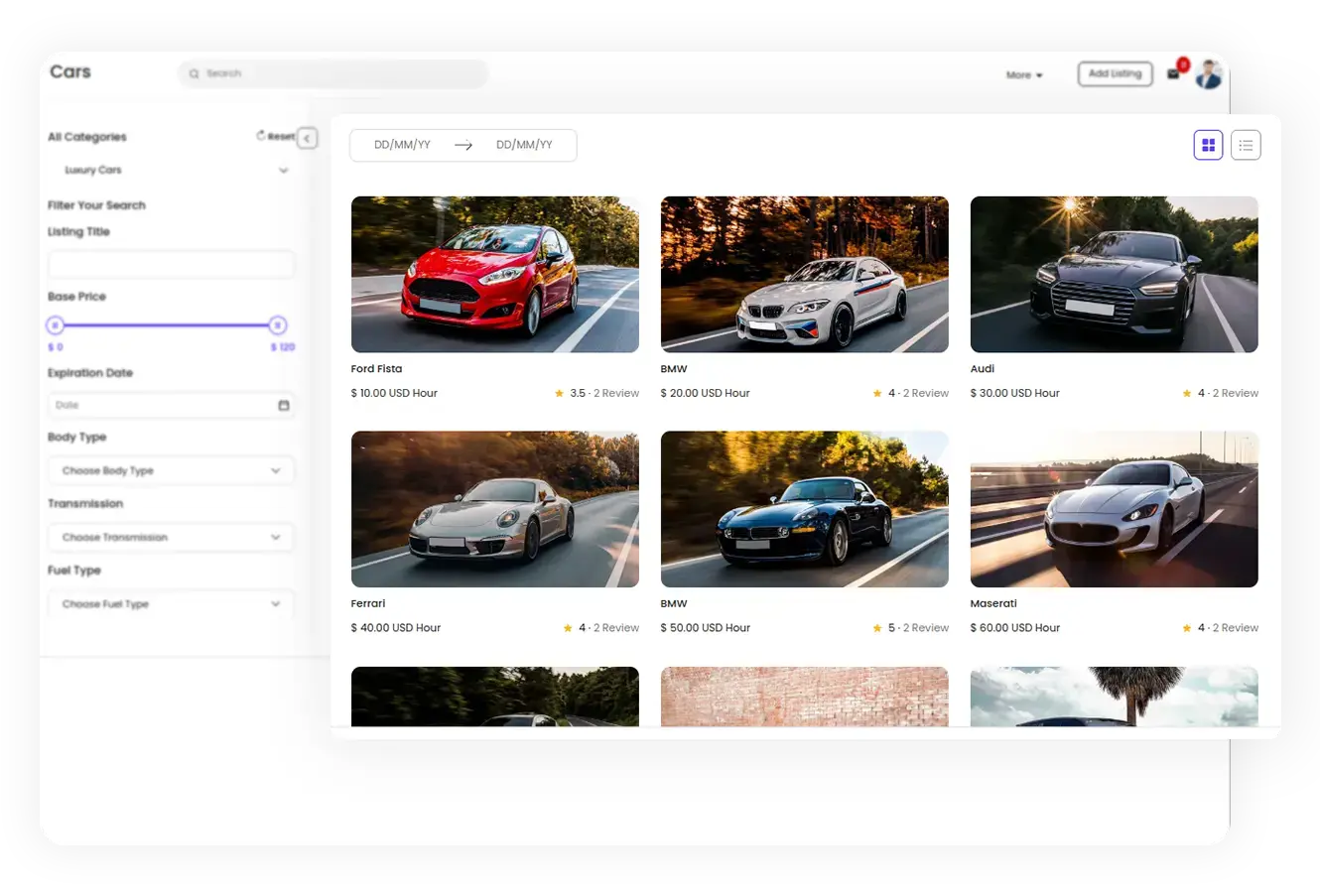The width and height of the screenshot is (1320, 896).
Task: Click the All Categories heading
Action: [87, 137]
